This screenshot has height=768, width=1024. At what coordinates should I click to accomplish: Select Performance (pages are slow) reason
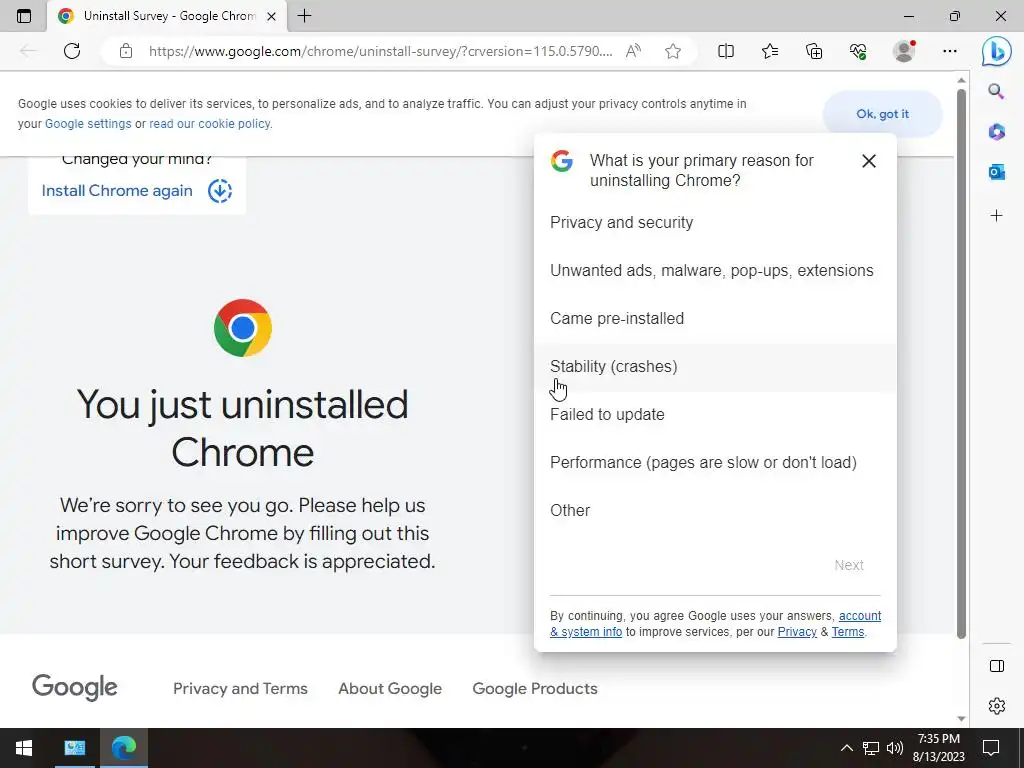[715, 462]
